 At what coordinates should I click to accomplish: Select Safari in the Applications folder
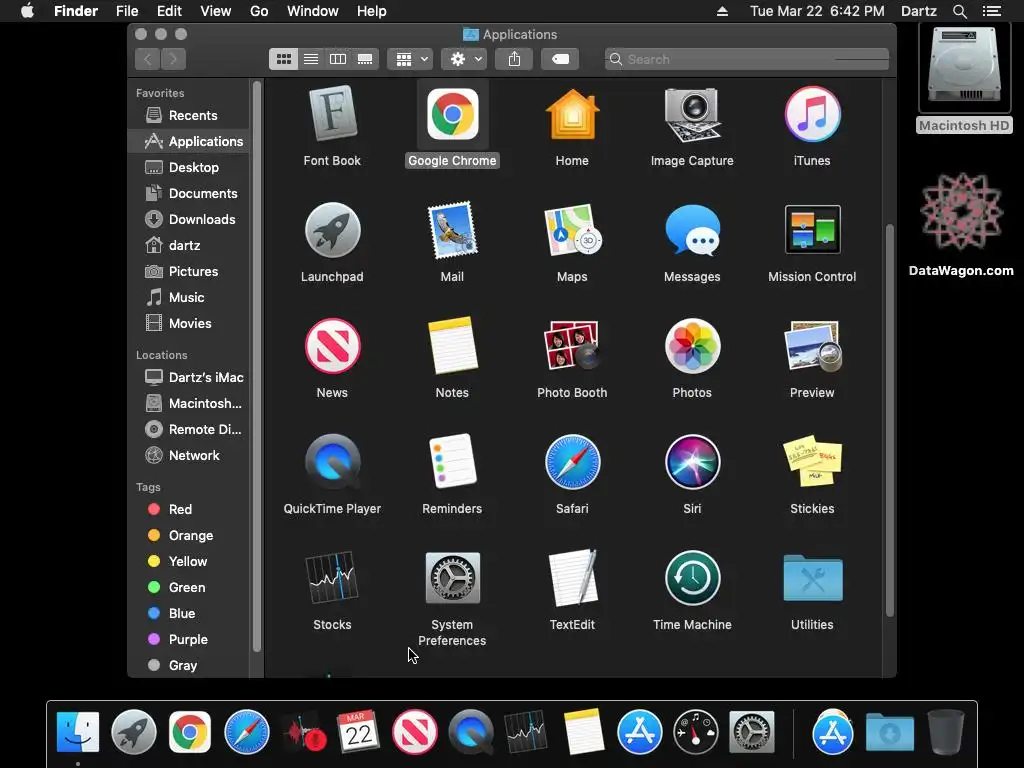point(572,462)
